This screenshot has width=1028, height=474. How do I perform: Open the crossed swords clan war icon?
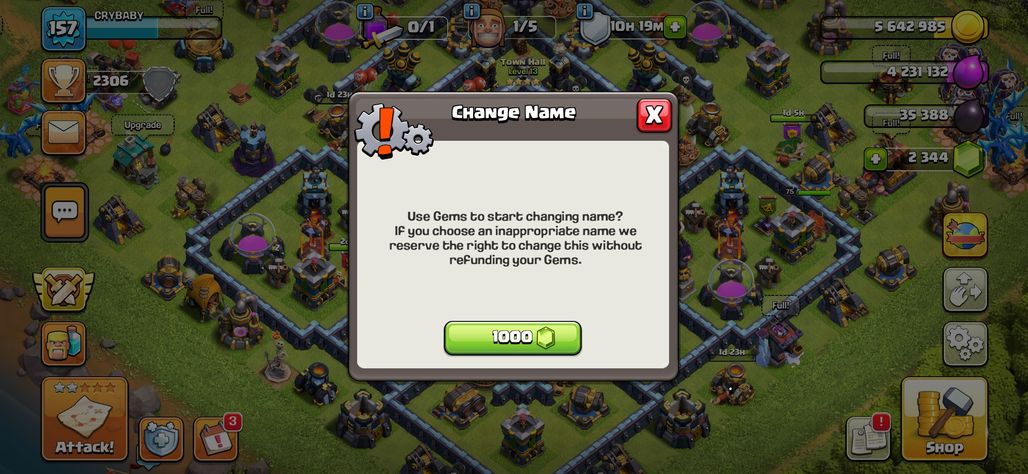tap(64, 289)
